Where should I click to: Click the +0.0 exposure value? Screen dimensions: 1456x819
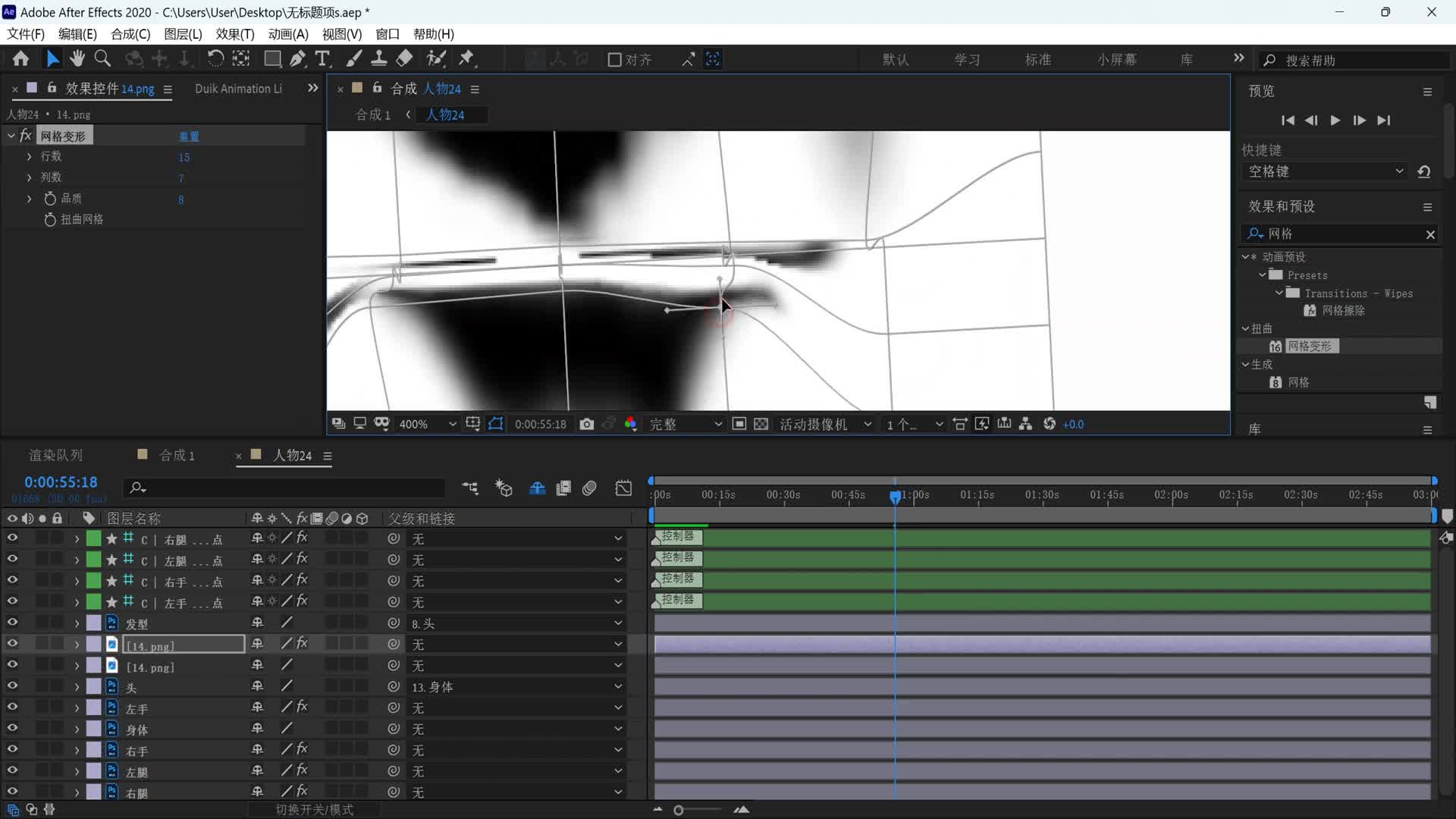click(x=1073, y=425)
